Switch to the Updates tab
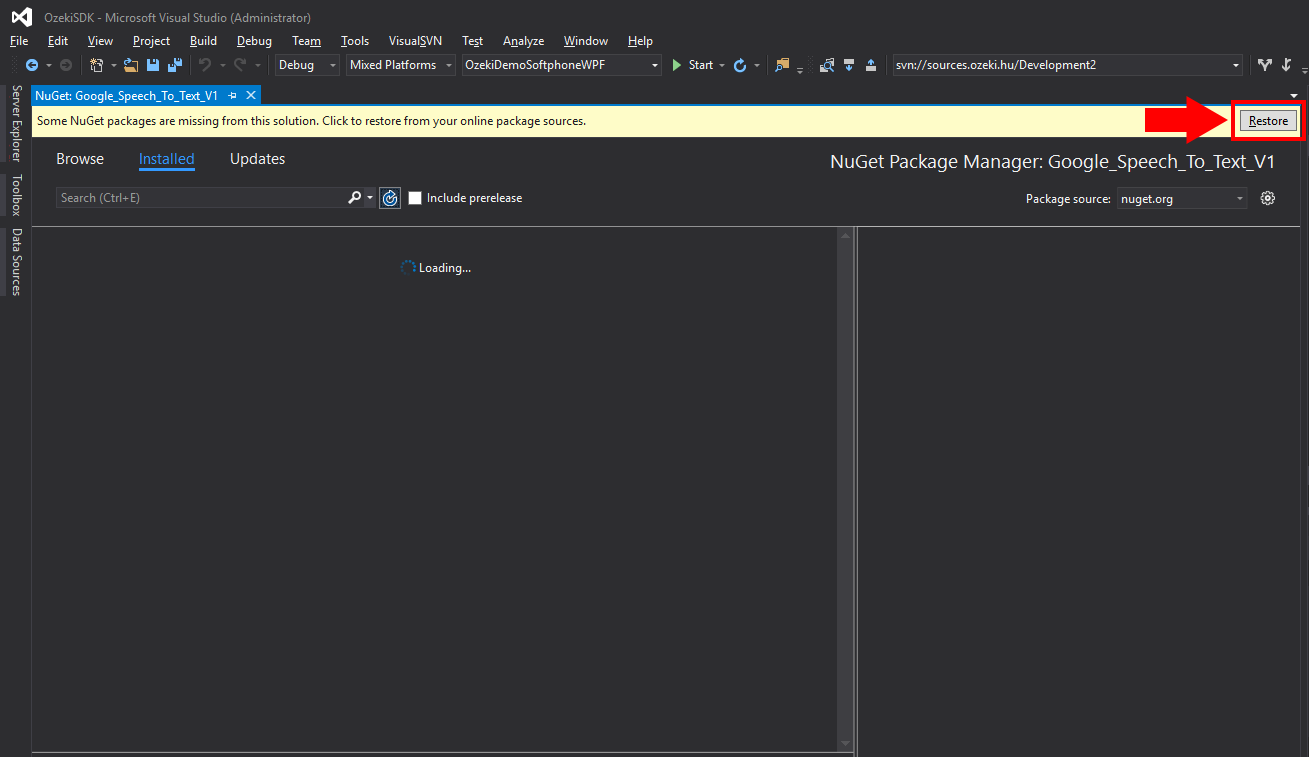1309x757 pixels. [x=257, y=159]
